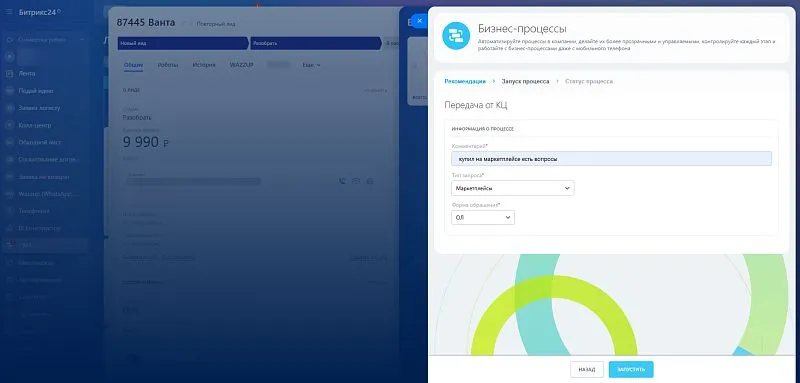Click the Заявка логисту sidebar icon
This screenshot has width=800, height=383.
point(9,108)
